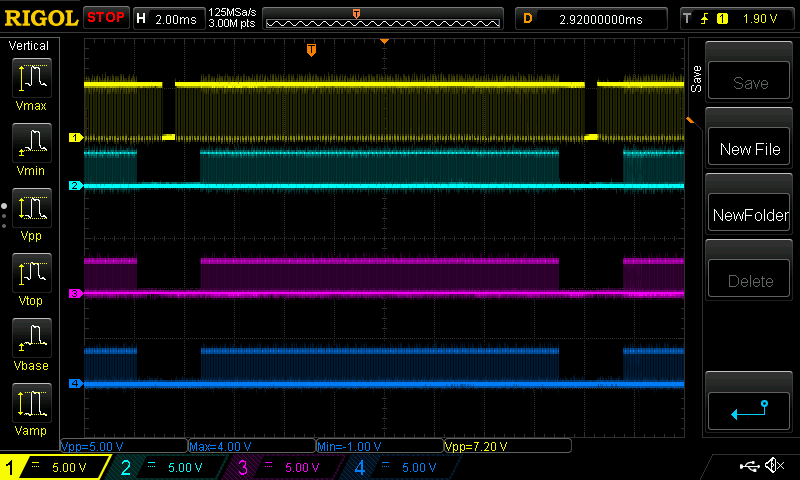
Task: Click the STOP run status indicator
Action: click(106, 17)
